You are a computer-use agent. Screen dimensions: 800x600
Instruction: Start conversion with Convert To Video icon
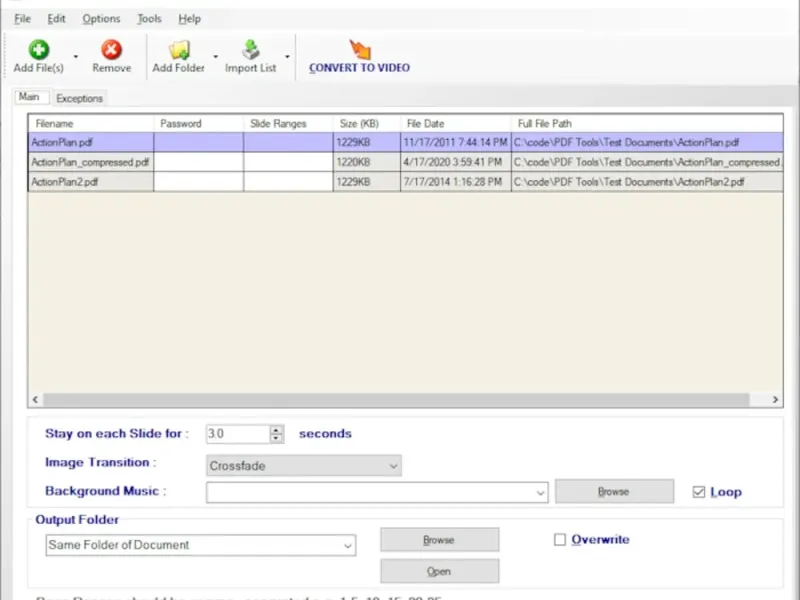[x=359, y=50]
